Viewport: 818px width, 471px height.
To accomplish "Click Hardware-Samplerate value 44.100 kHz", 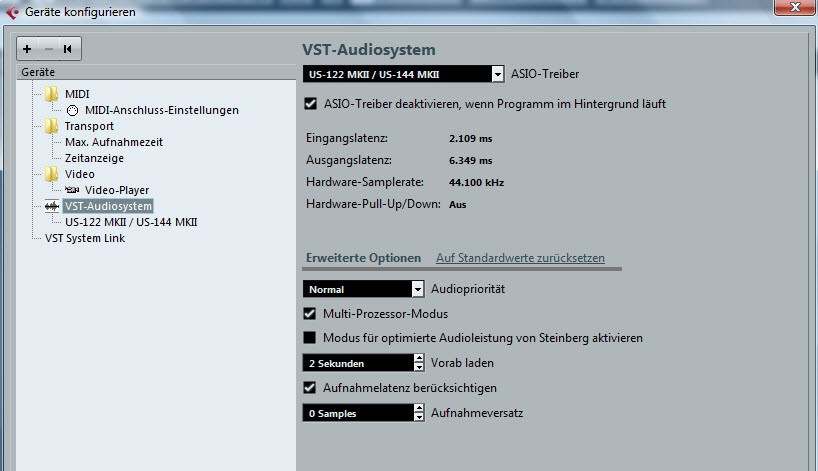I will point(476,183).
